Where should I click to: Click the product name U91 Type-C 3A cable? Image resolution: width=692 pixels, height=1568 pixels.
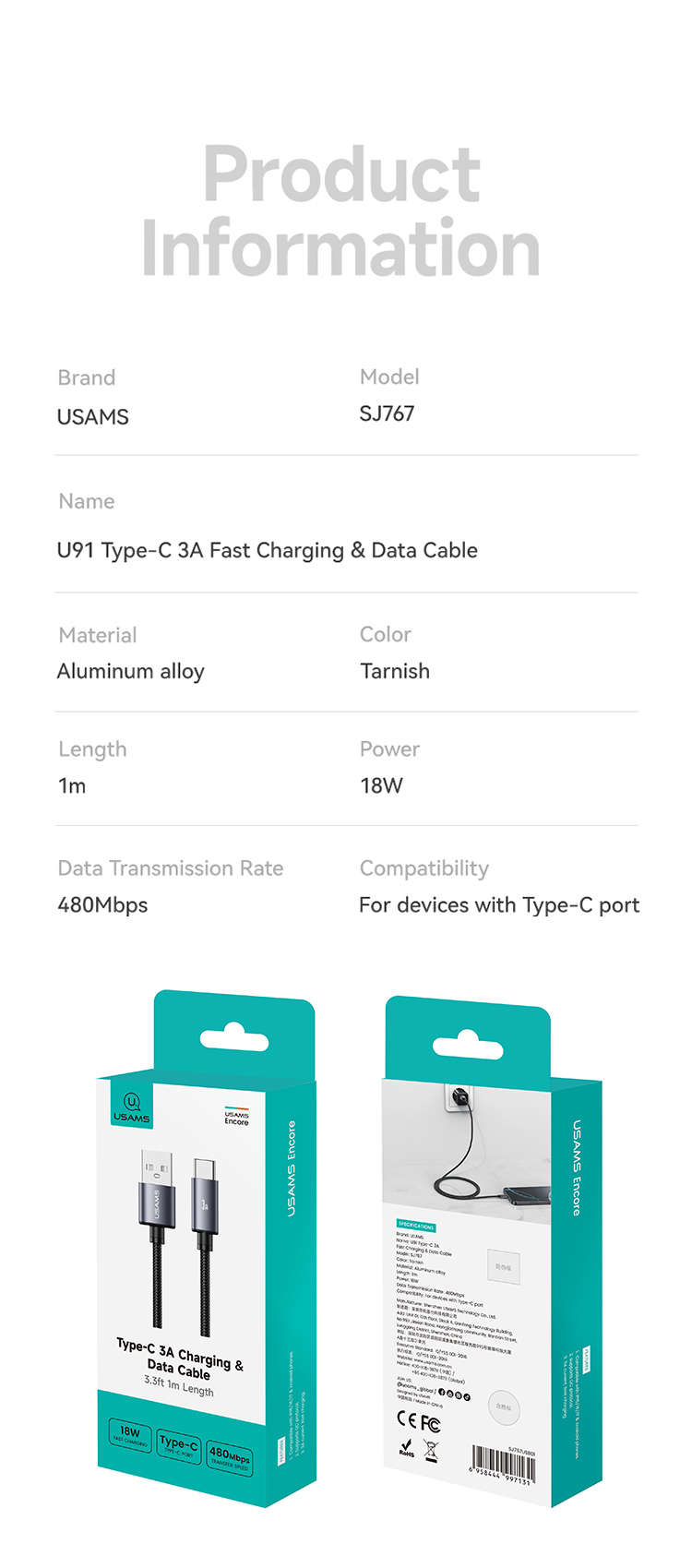[267, 550]
